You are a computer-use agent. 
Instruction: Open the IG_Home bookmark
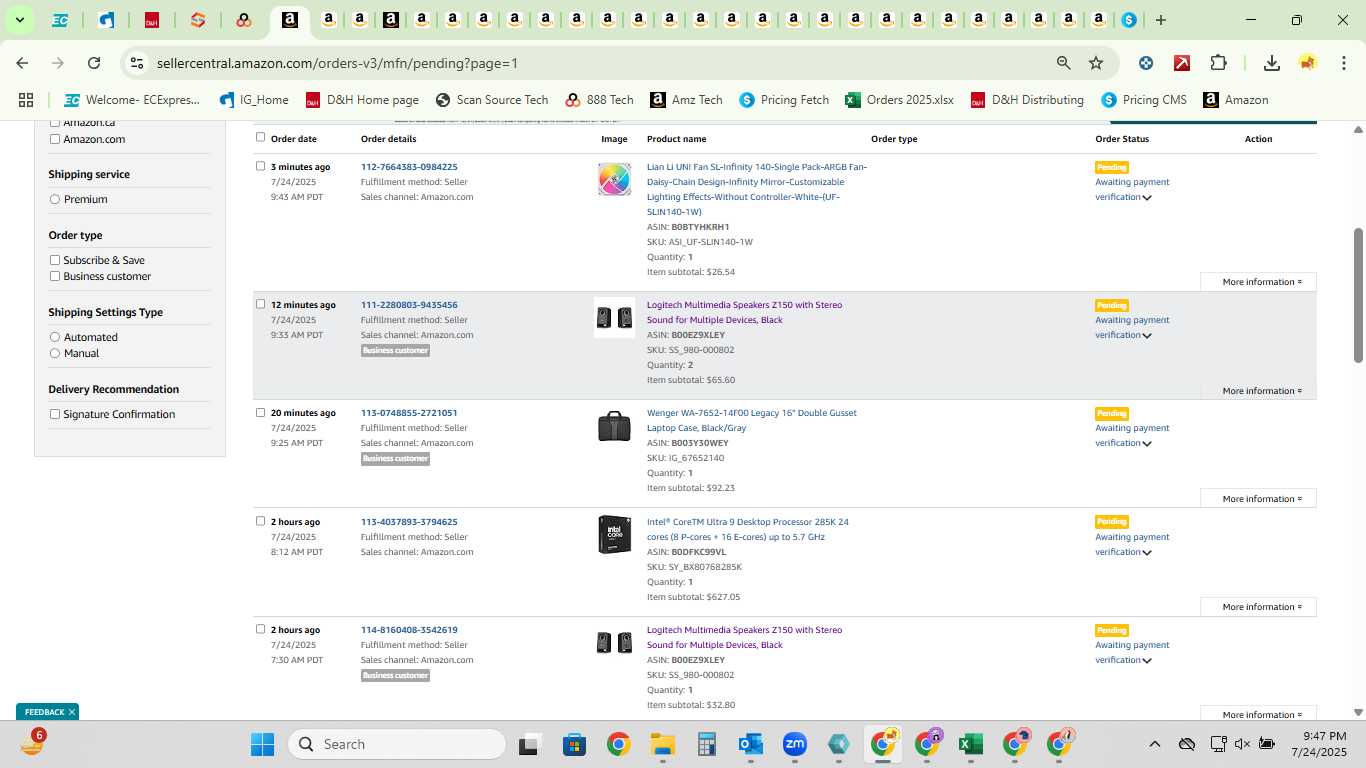(254, 100)
